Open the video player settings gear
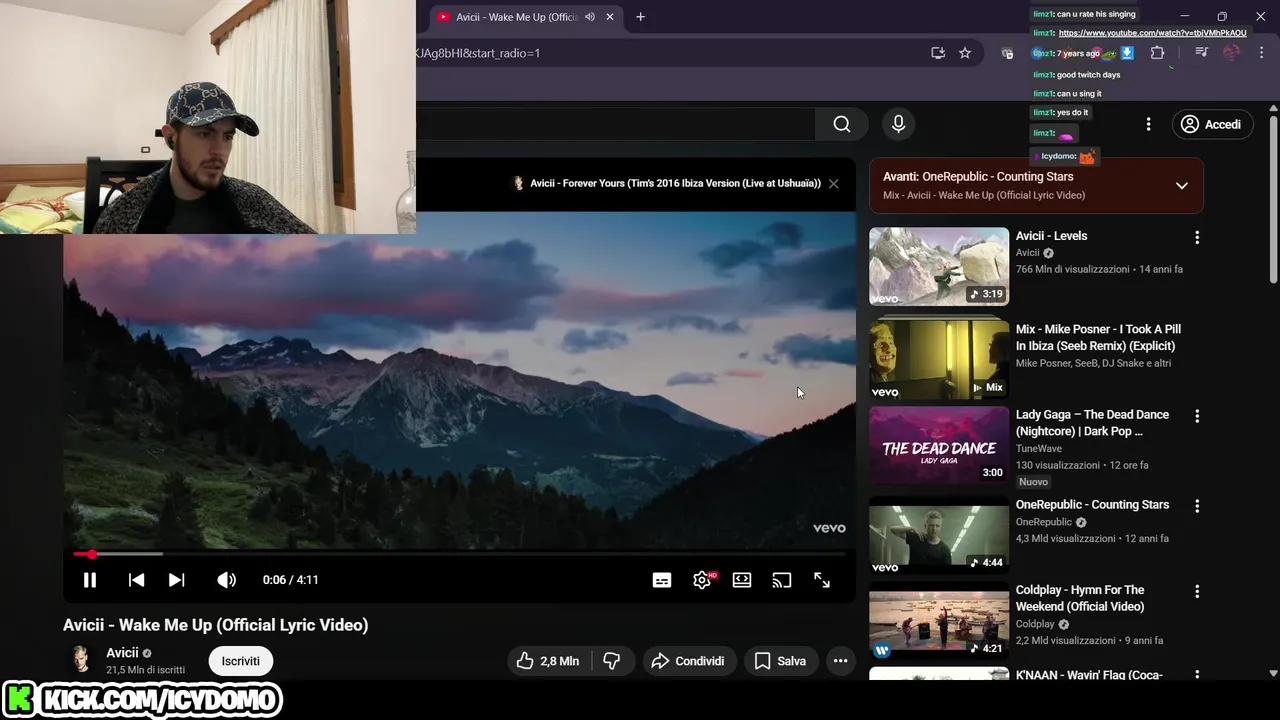The height and width of the screenshot is (720, 1280). pyautogui.click(x=702, y=580)
